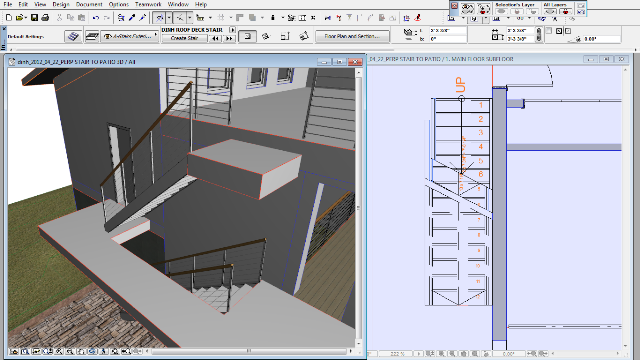Open the Ruler dropdown arrow

210,18
